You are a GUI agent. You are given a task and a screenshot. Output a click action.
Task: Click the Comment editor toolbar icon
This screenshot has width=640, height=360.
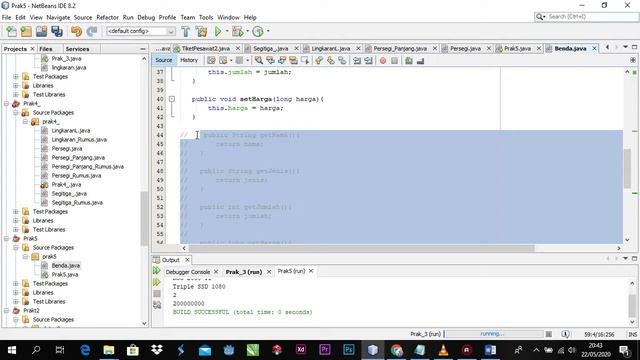click(409, 60)
